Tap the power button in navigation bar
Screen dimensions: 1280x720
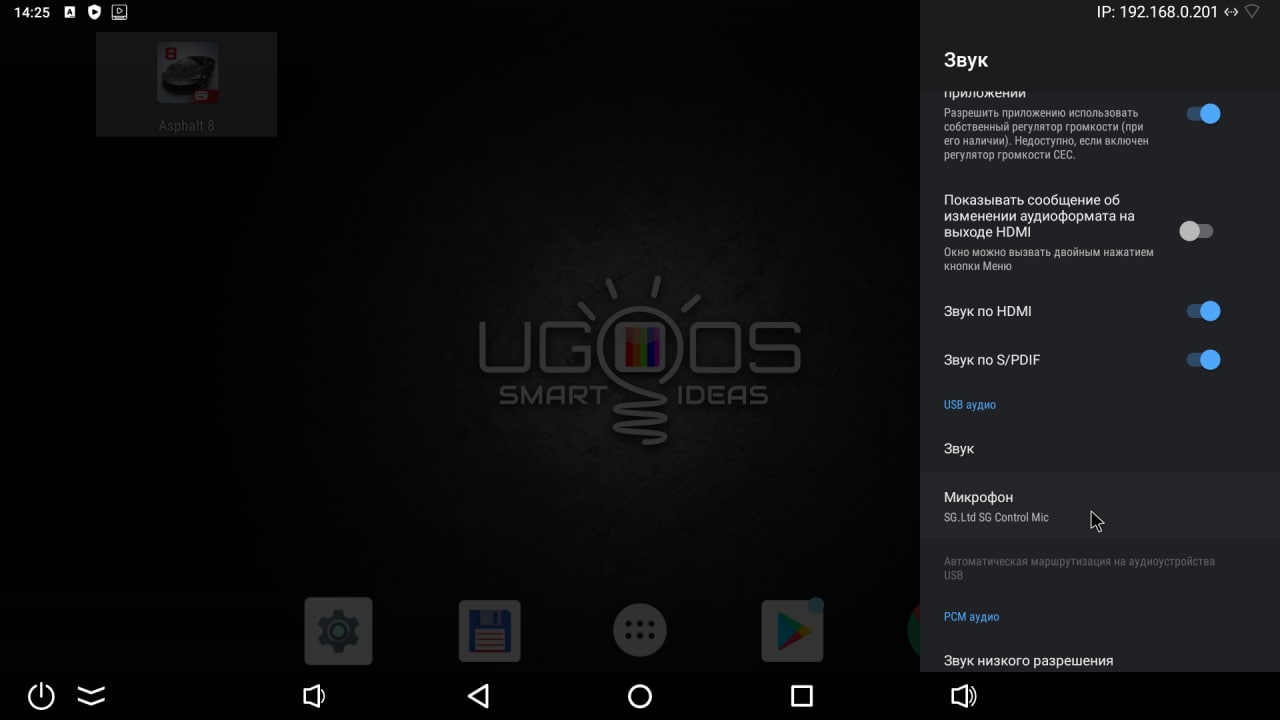tap(41, 695)
